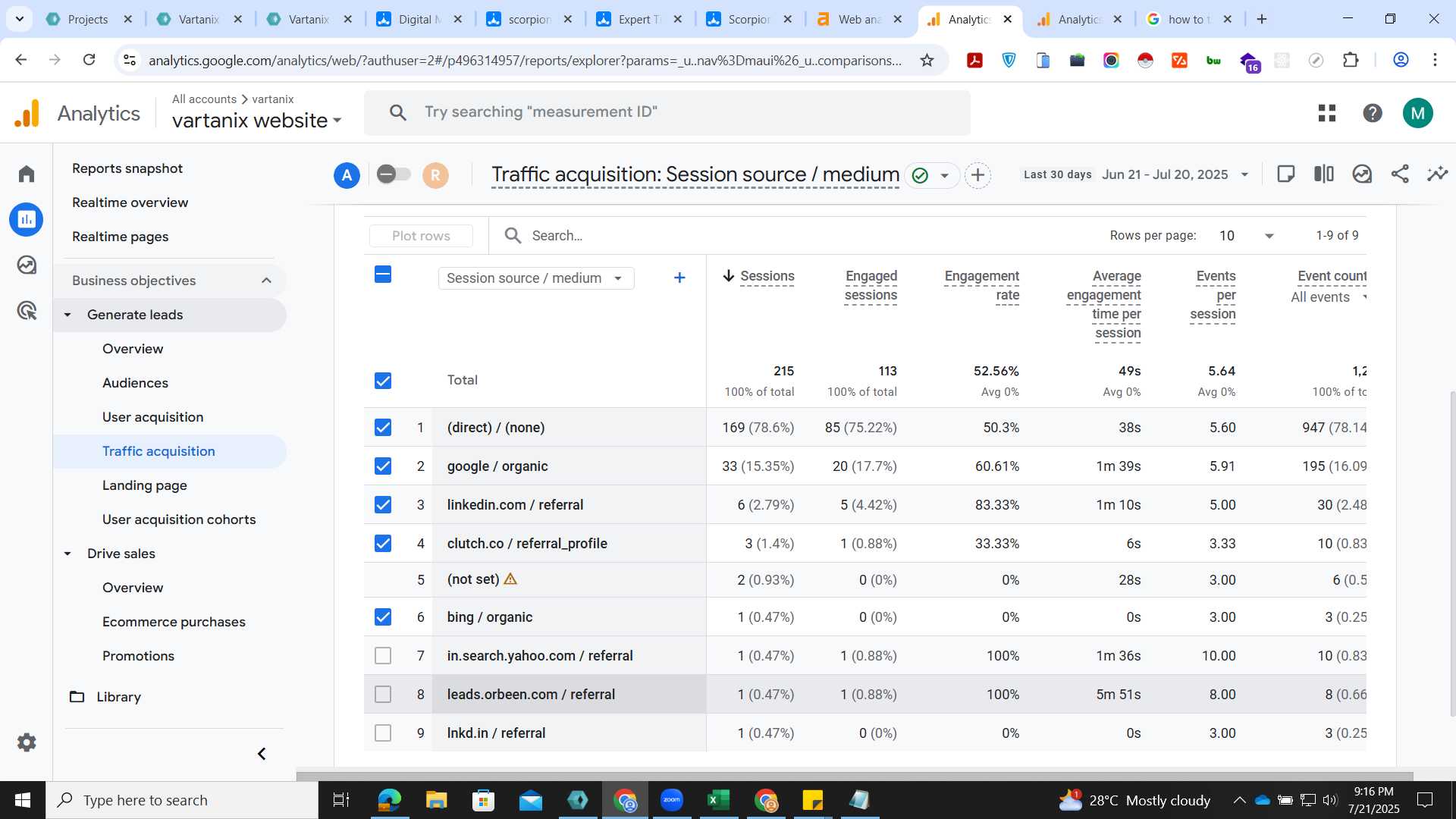Viewport: 1456px width, 819px height.
Task: Open Analytics help icon
Action: [1373, 113]
